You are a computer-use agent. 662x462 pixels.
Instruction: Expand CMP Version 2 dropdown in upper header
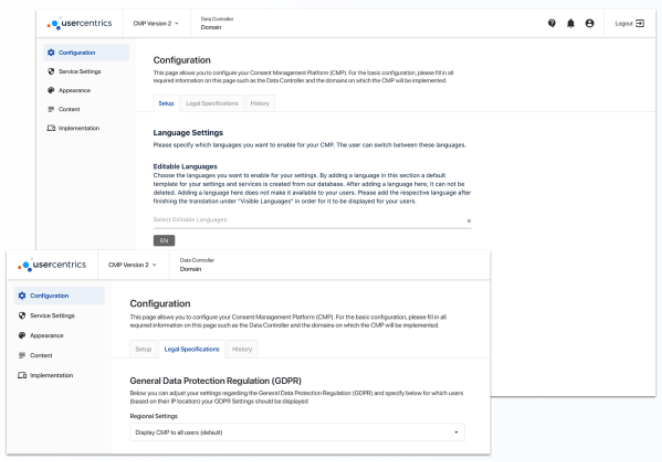pyautogui.click(x=156, y=23)
